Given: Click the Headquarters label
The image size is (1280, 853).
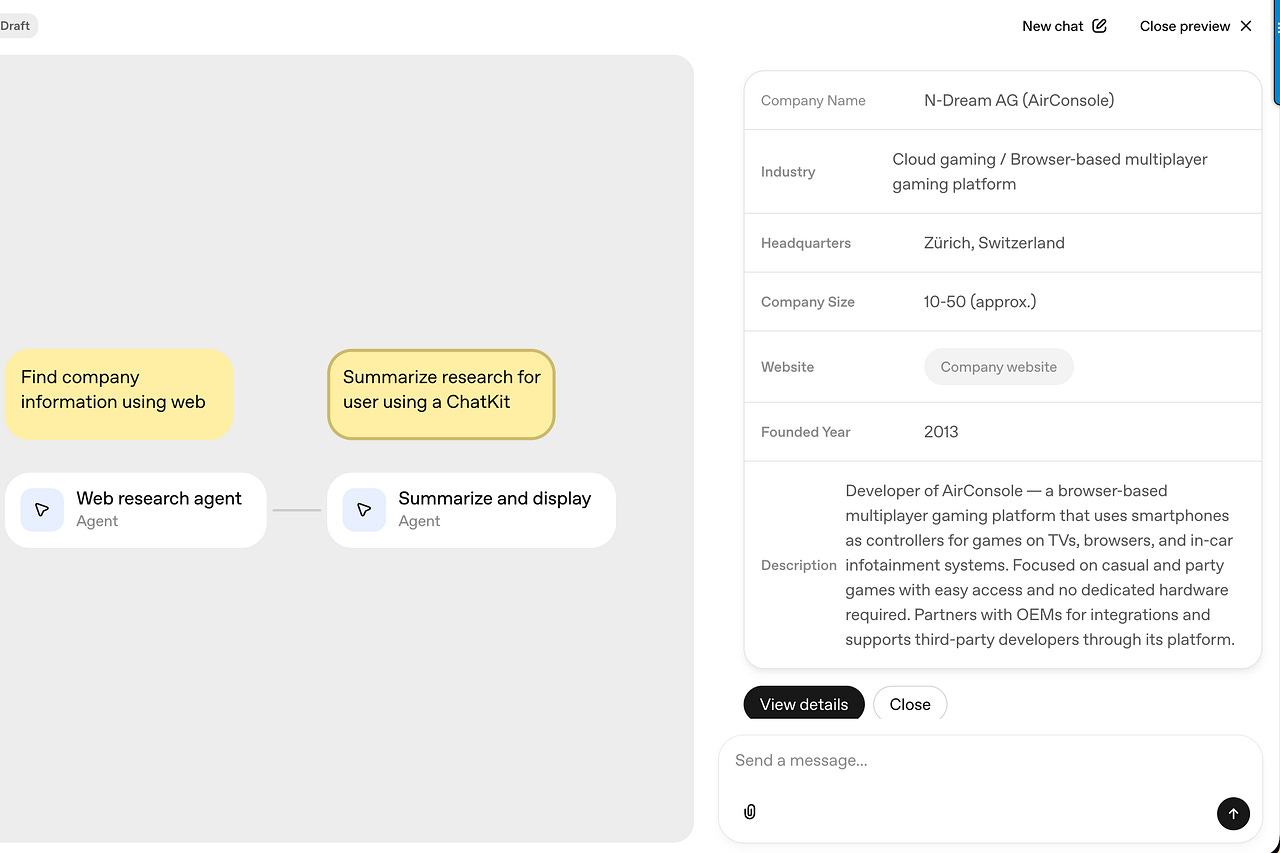Looking at the screenshot, I should pyautogui.click(x=806, y=243).
